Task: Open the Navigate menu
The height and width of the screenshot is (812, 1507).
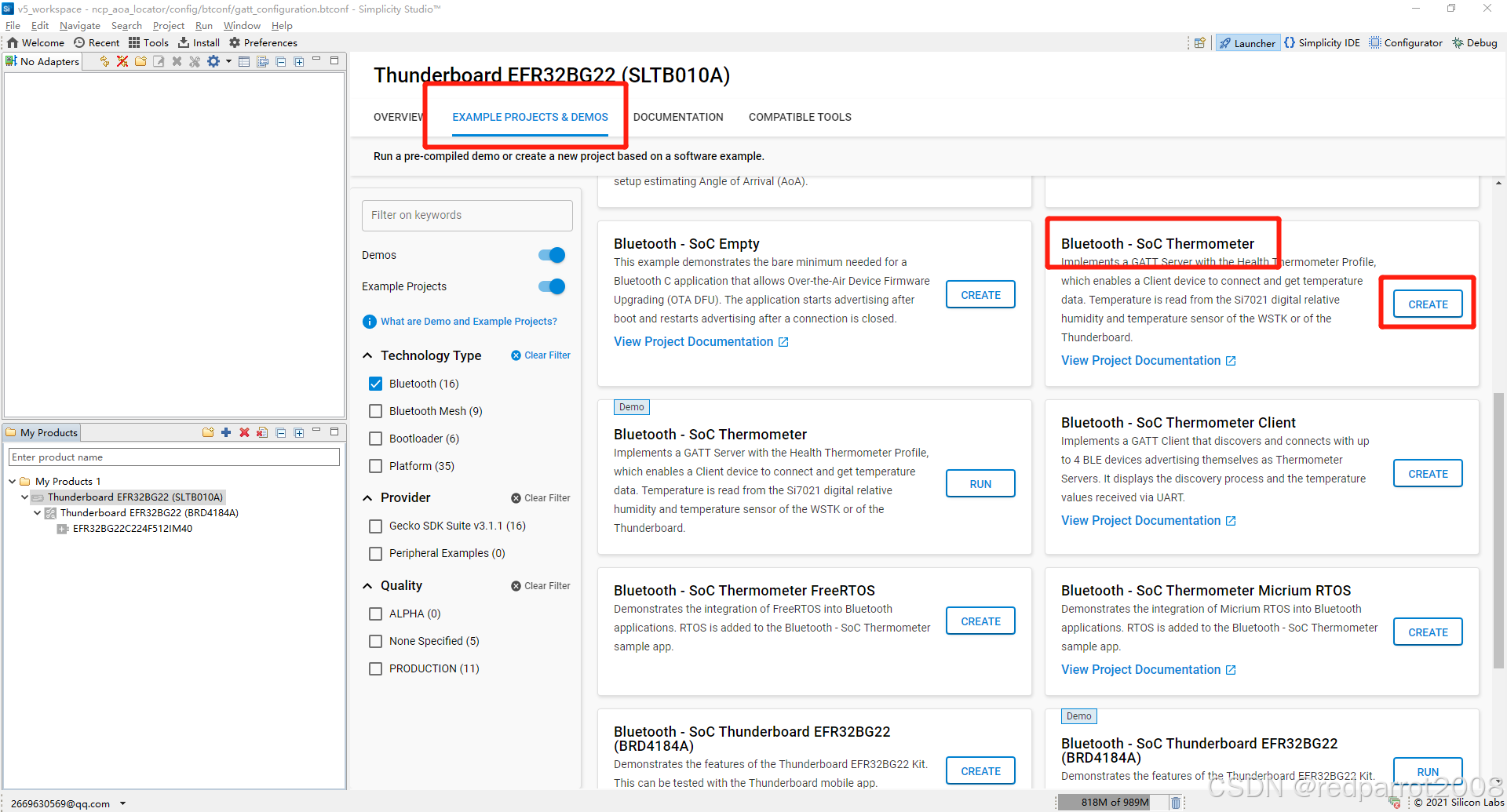Action: pyautogui.click(x=79, y=26)
